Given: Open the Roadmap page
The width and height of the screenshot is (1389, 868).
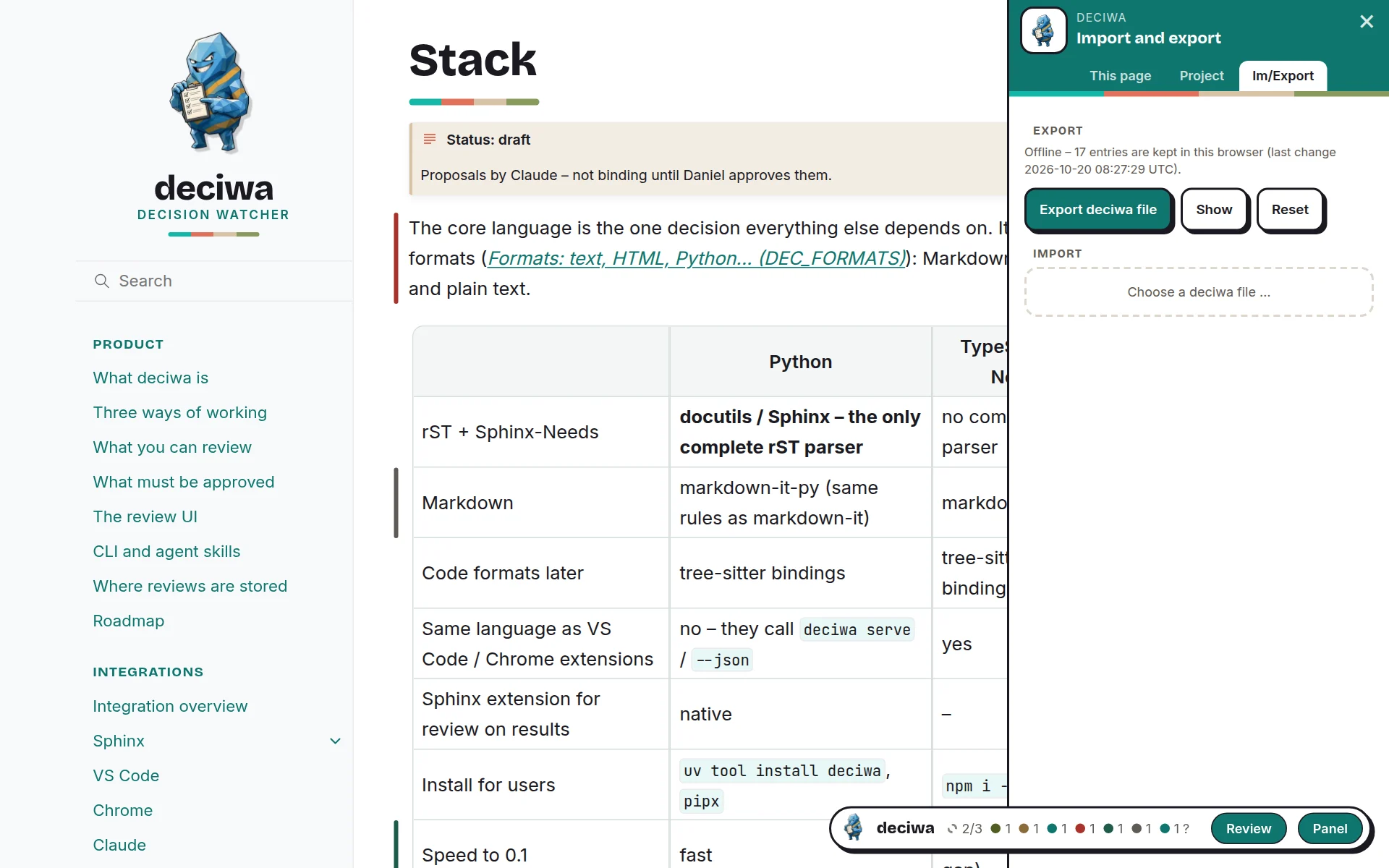Looking at the screenshot, I should click(x=128, y=621).
